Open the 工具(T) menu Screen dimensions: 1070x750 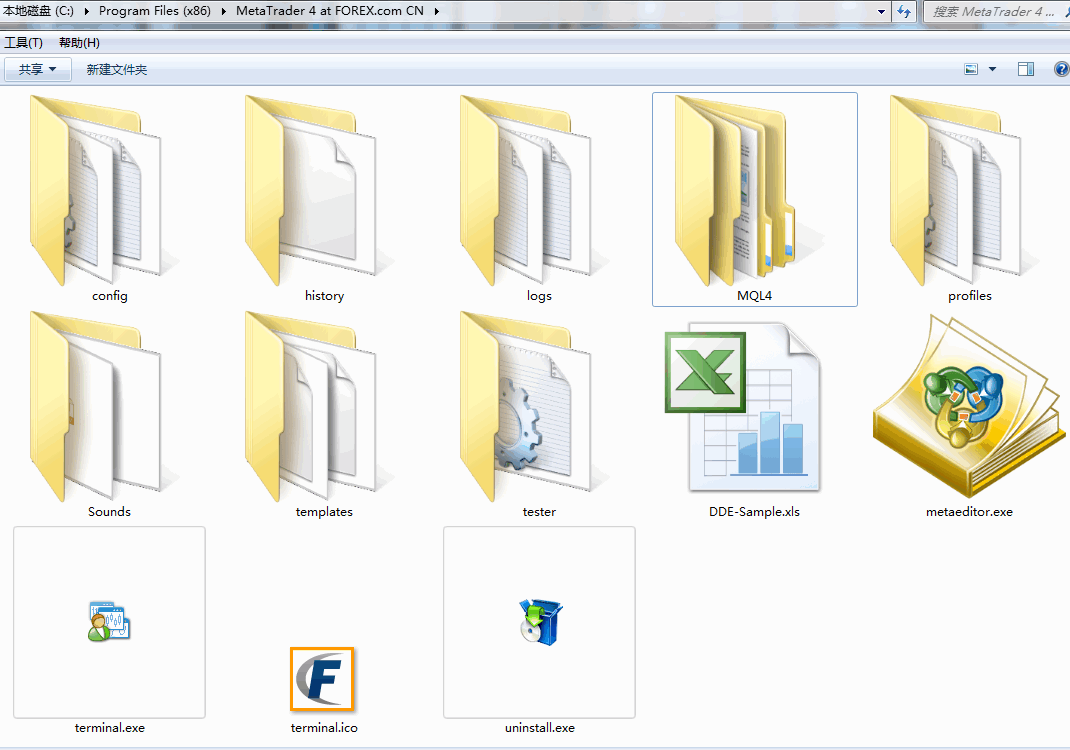click(x=23, y=42)
